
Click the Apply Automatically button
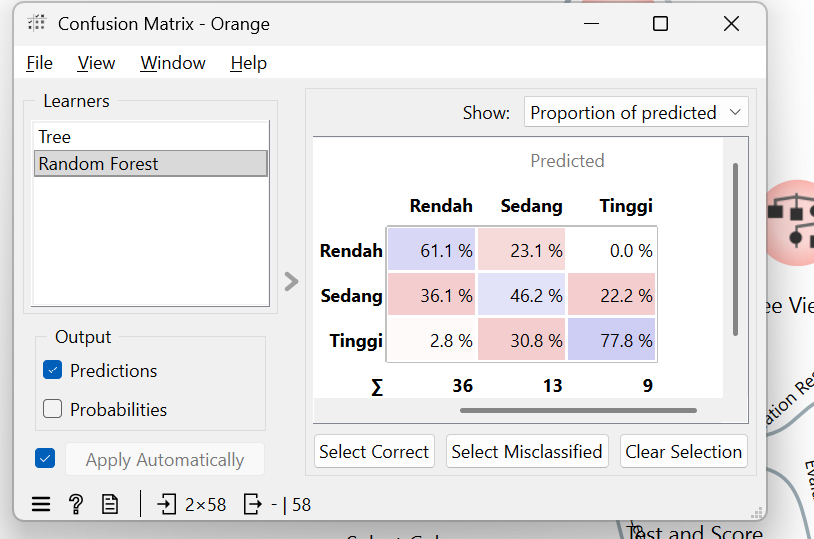[x=165, y=459]
